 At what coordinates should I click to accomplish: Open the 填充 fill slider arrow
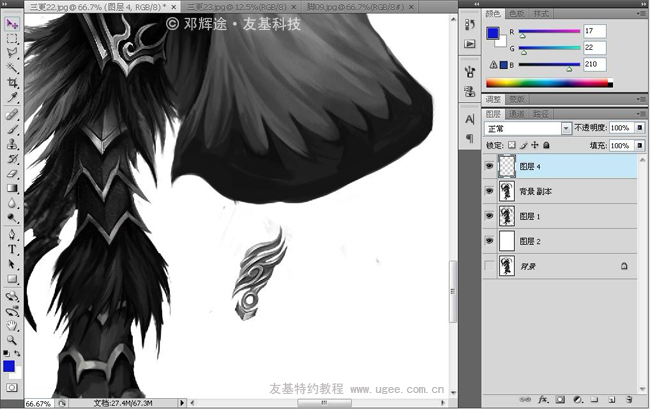640,145
